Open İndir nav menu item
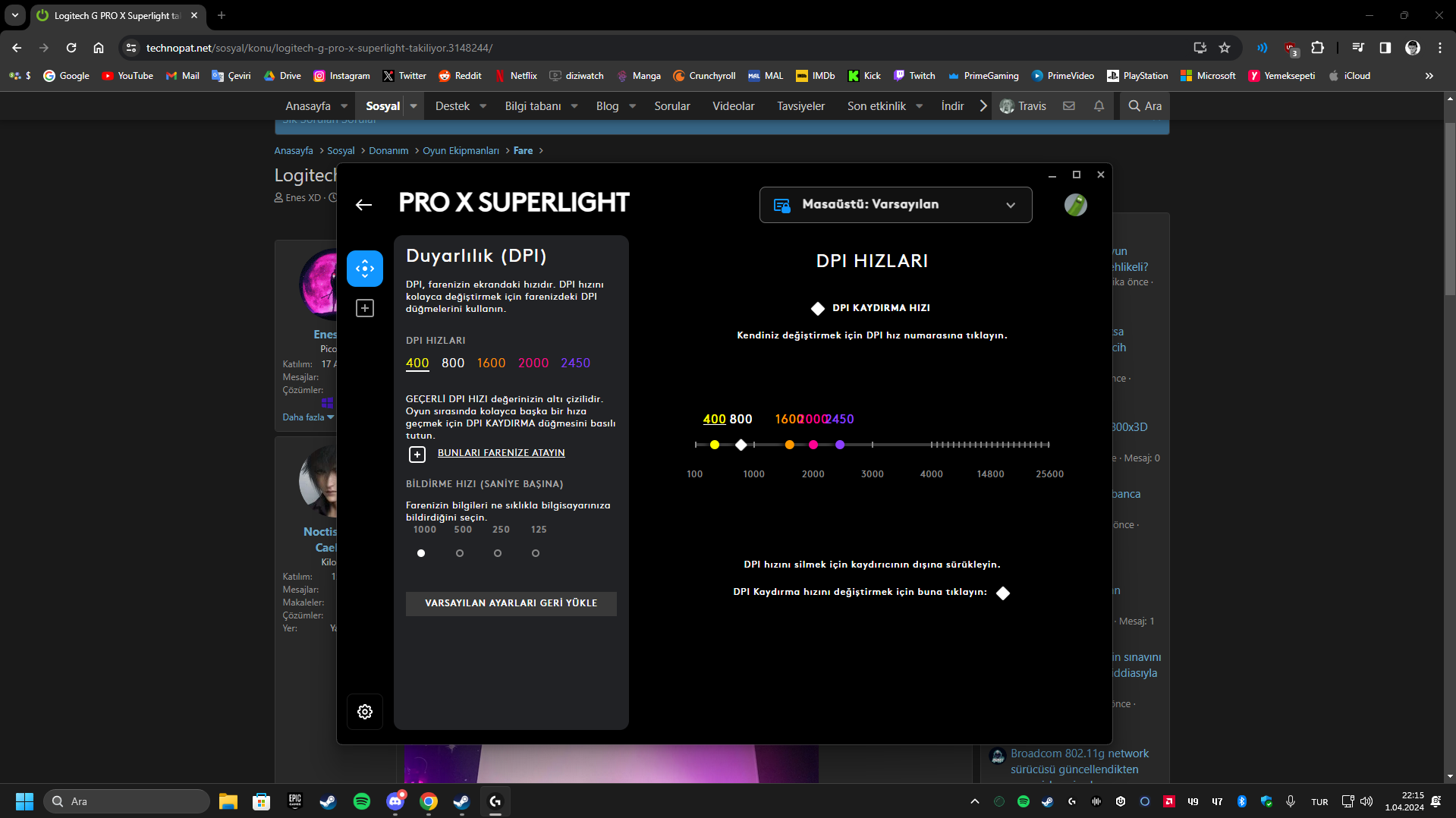This screenshot has width=1456, height=818. coord(952,106)
